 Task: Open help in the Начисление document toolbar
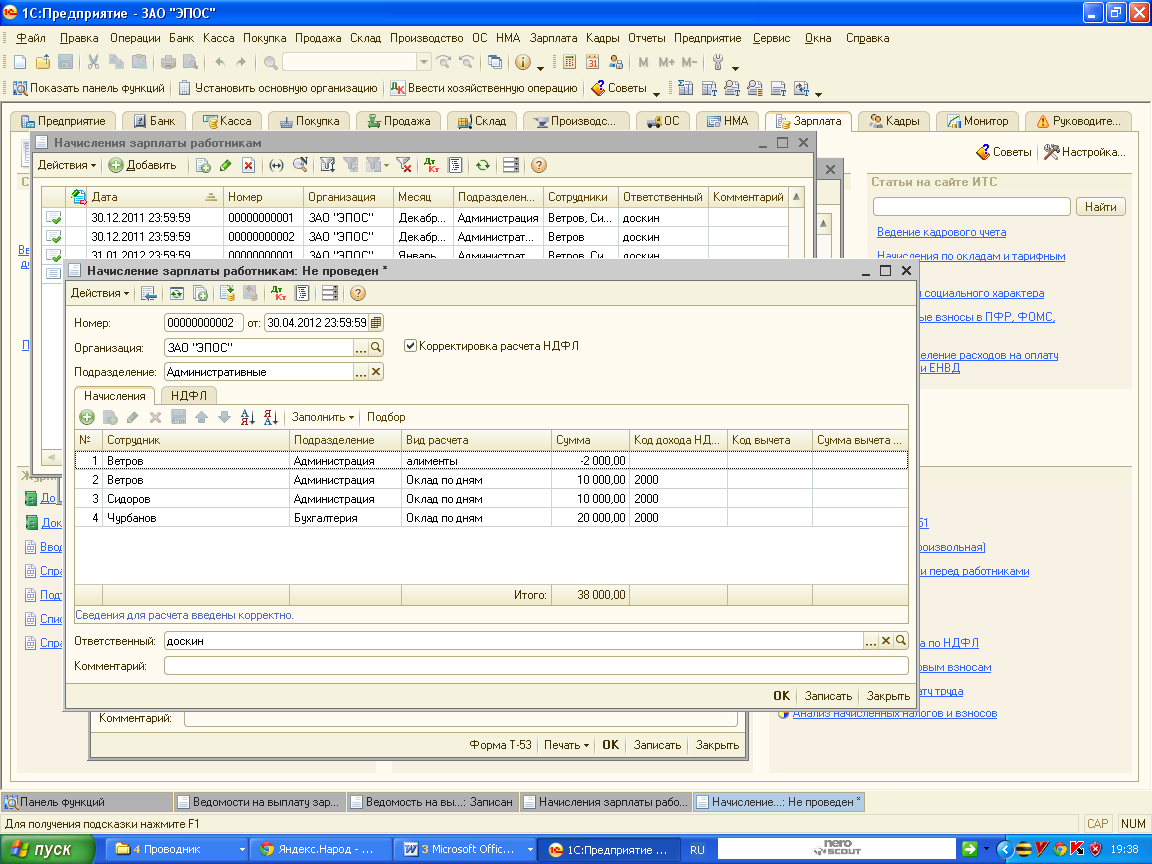[x=358, y=293]
